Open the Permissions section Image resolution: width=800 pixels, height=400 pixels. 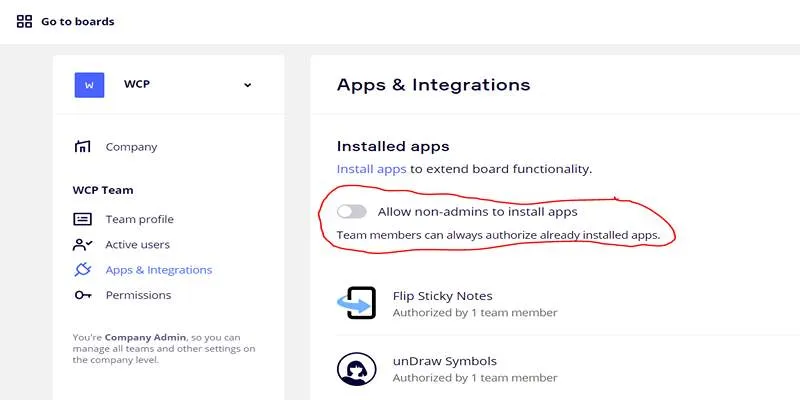pos(138,295)
